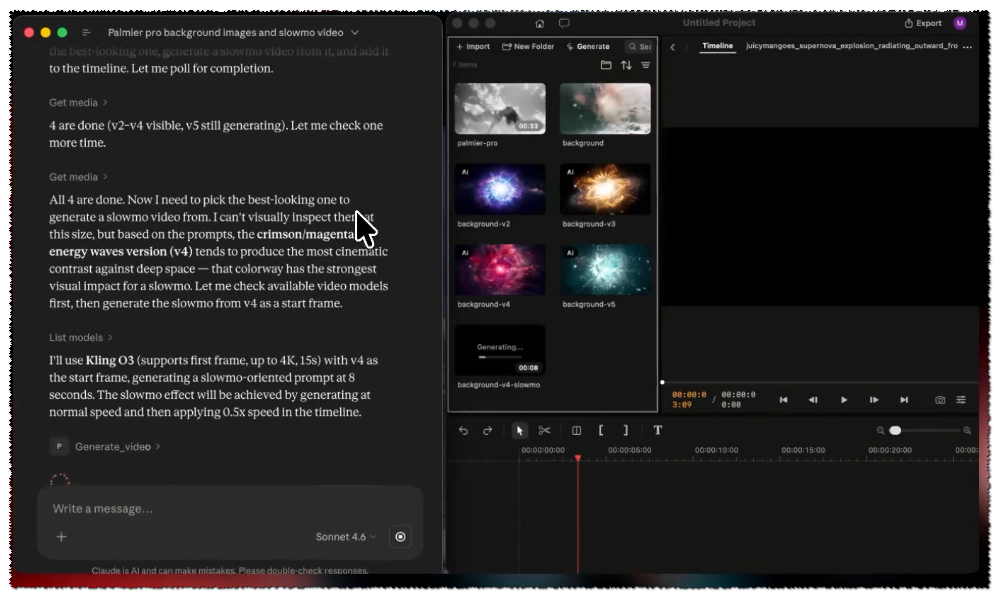Undo the last timeline action

(x=463, y=430)
